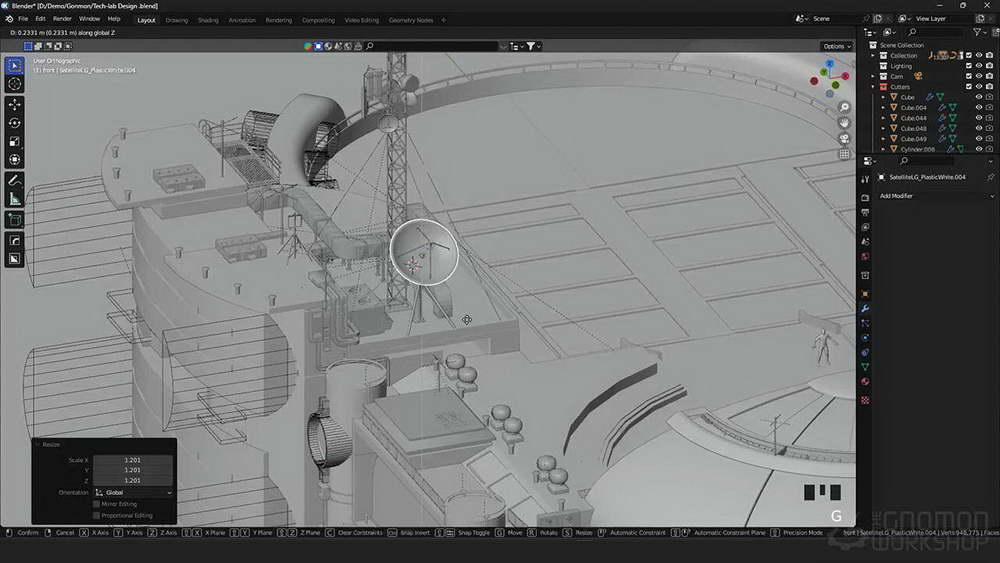The width and height of the screenshot is (1000, 563).
Task: Enable Mirror Editing checkbox
Action: pyautogui.click(x=97, y=504)
